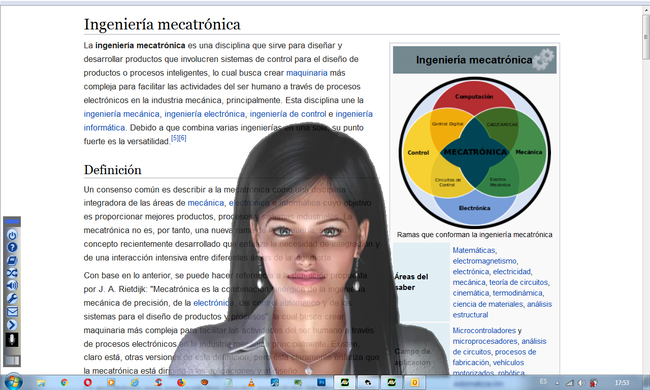The height and width of the screenshot is (390, 650).
Task: Click the mechatronics Venn diagram image
Action: point(475,152)
